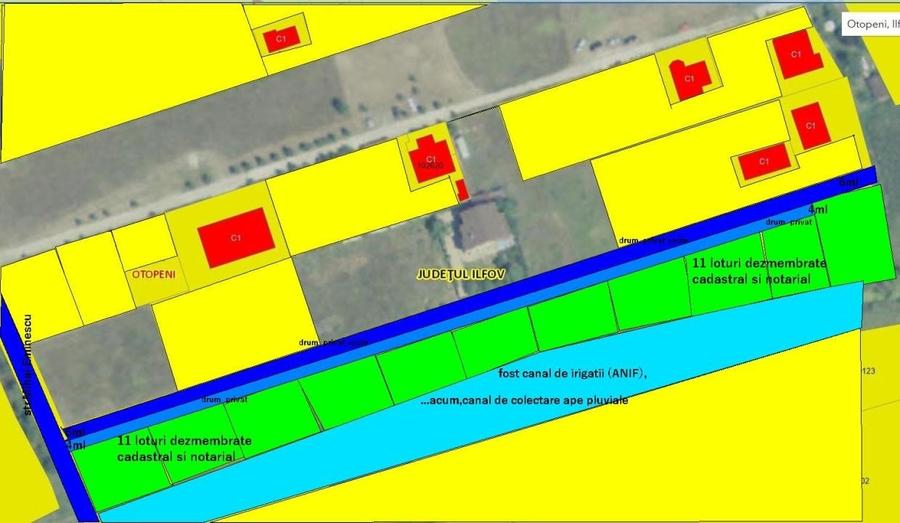Click the tall red C1 building above the wide one

[810, 125]
